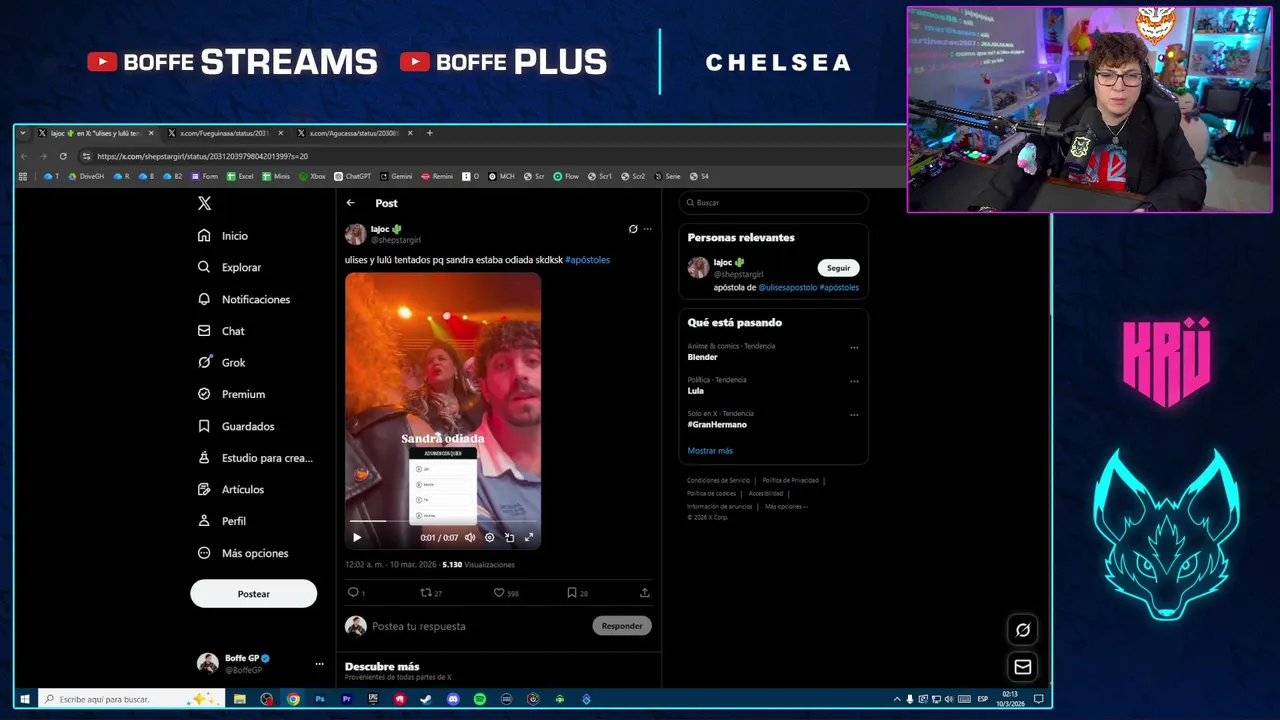Switch to Agucassa status browser tab
1280x720 pixels.
tap(354, 133)
